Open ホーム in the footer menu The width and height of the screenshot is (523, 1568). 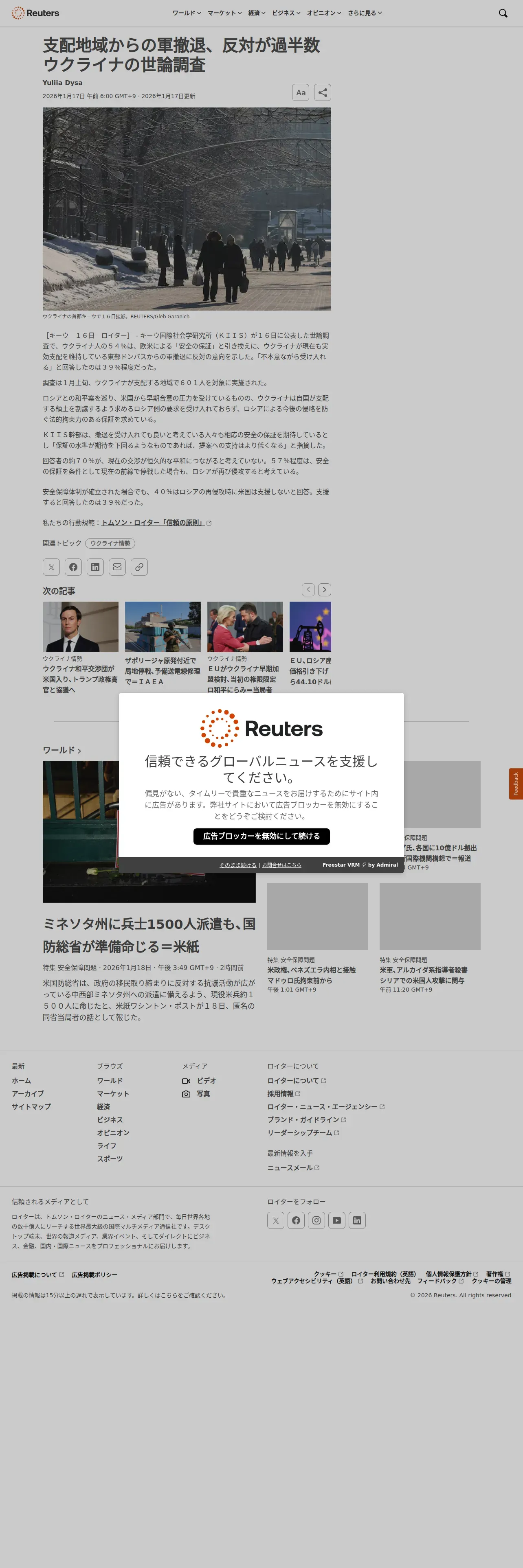pos(21,1080)
